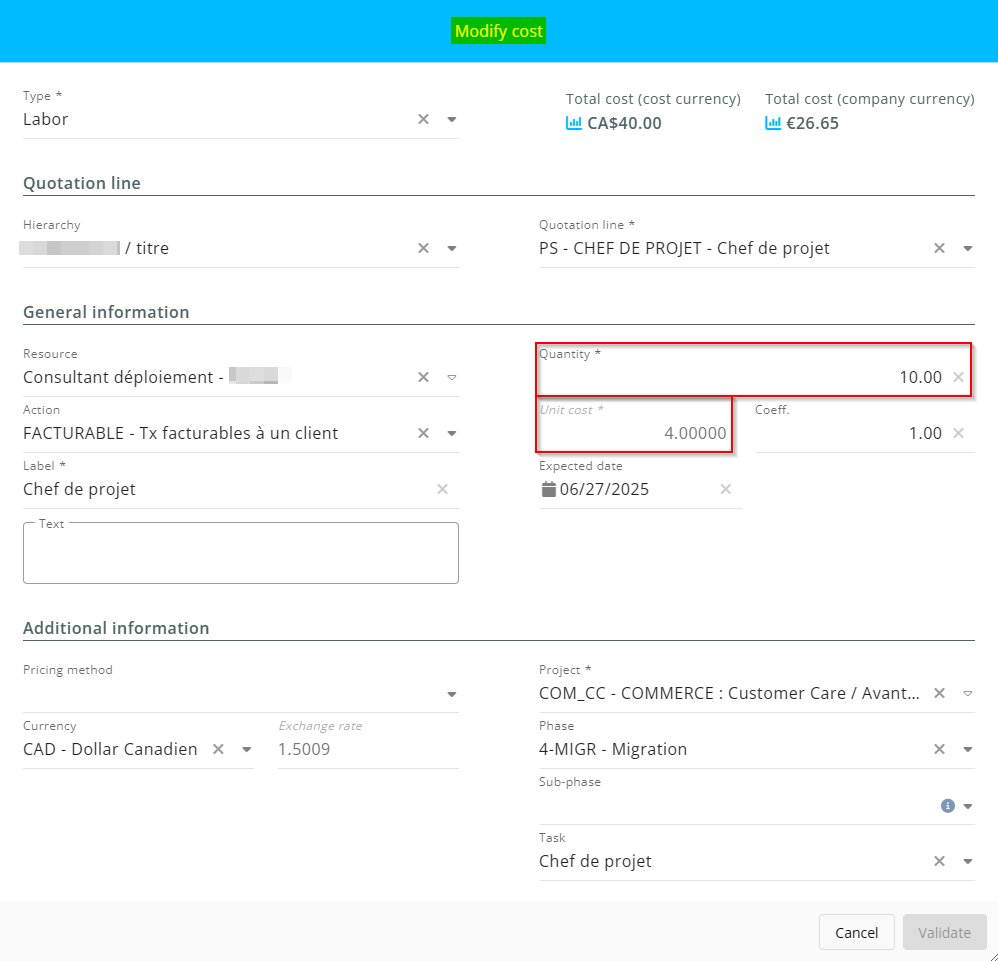
Task: Click chart icon next to CA$40.00 total
Action: click(x=574, y=123)
